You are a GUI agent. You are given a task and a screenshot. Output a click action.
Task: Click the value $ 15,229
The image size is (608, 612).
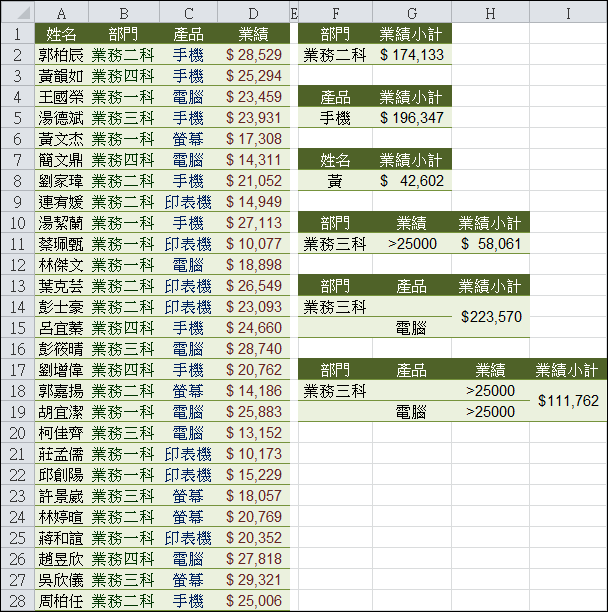254,475
